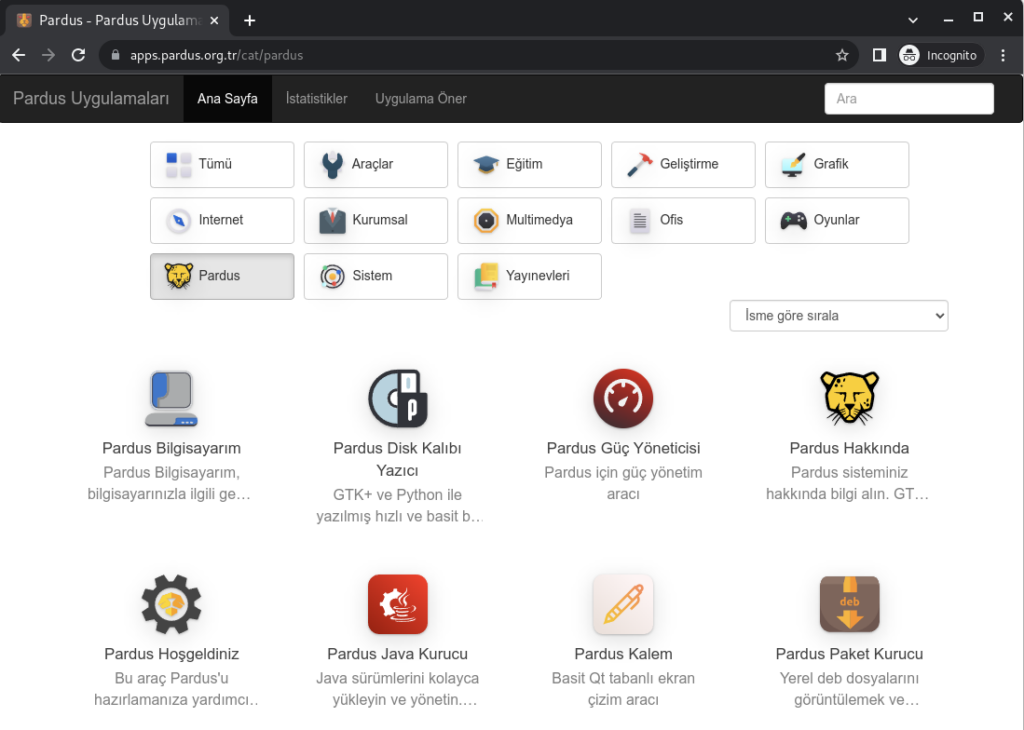Click the 'Basit Qt tabanlı ekran çizim aracı' description
The width and height of the screenshot is (1024, 730).
(623, 689)
